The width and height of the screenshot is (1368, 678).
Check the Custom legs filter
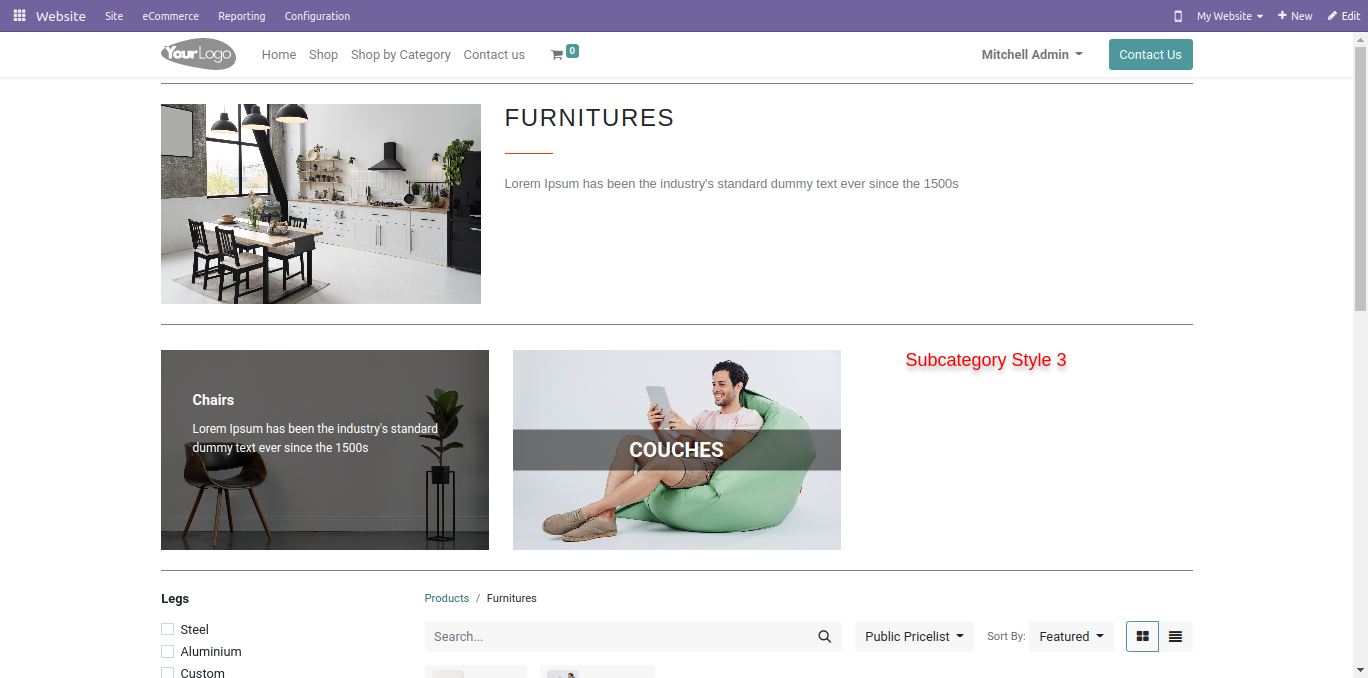coord(167,673)
